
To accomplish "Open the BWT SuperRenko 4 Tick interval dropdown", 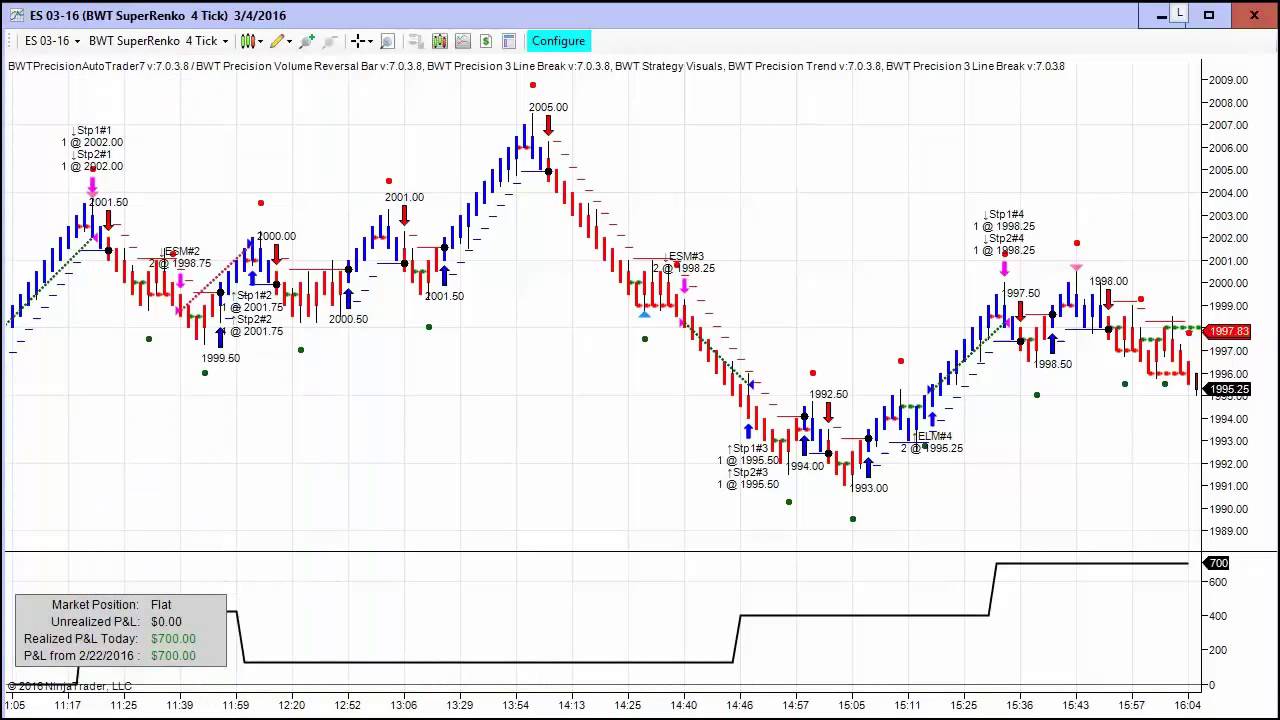I will 158,41.
